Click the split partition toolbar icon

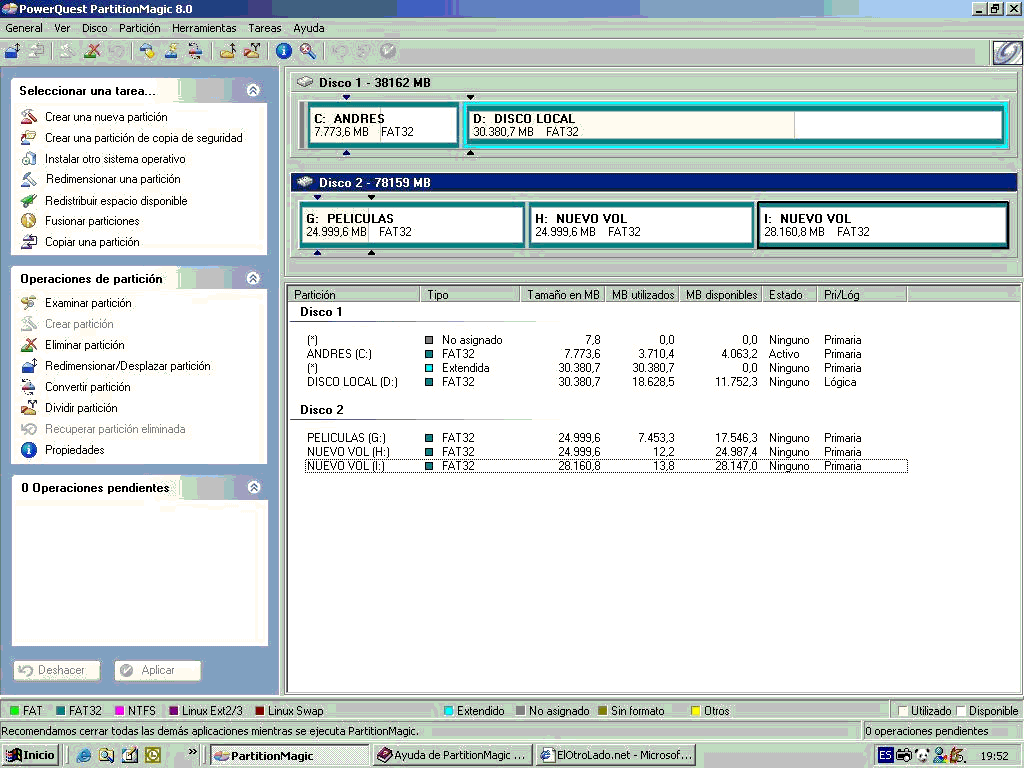(252, 51)
